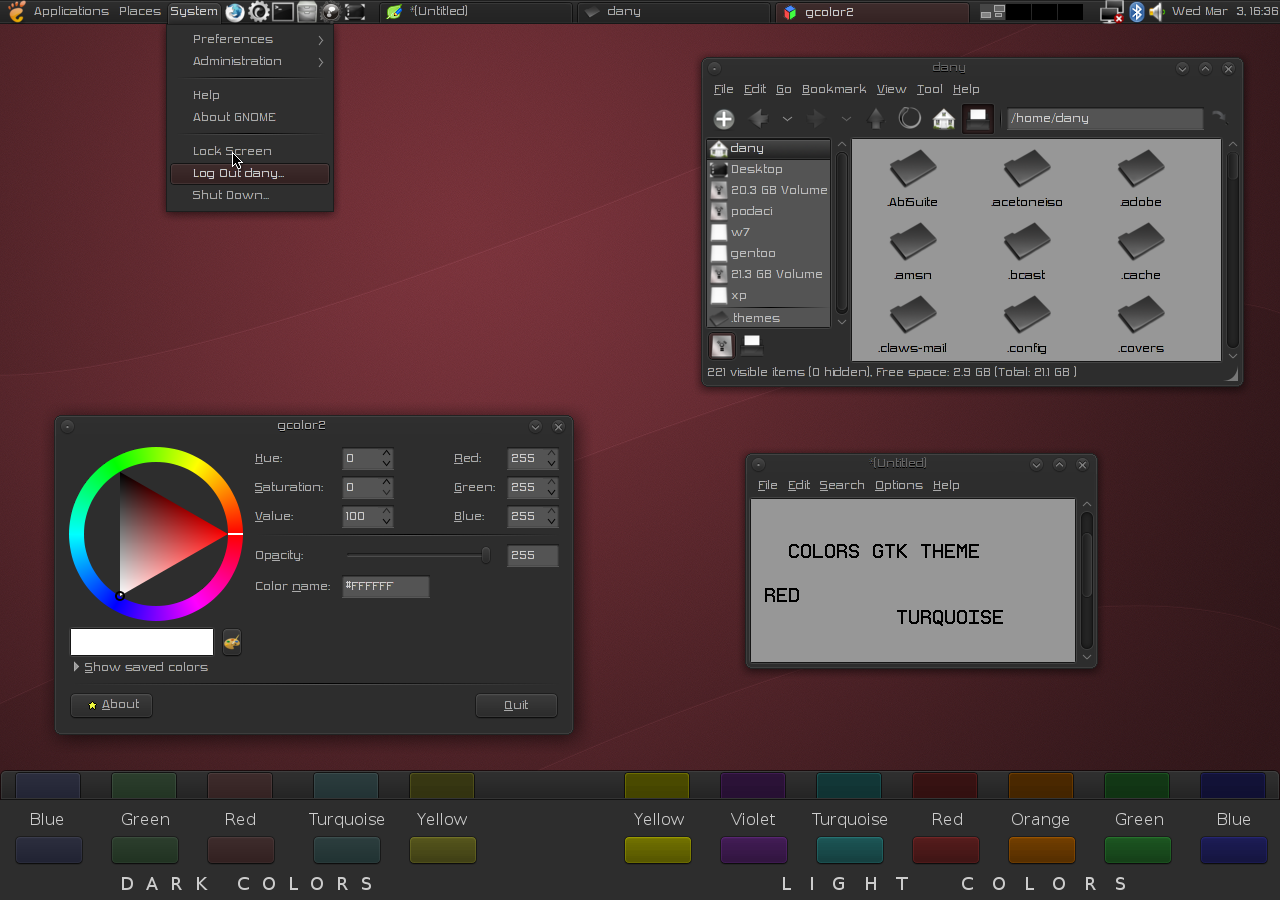Open the gear launcher in the top panel
Screen dimensions: 1280x900
(259, 12)
